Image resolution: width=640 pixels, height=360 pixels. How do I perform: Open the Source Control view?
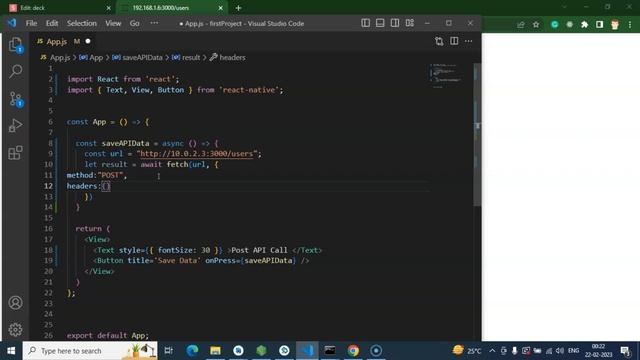point(16,99)
